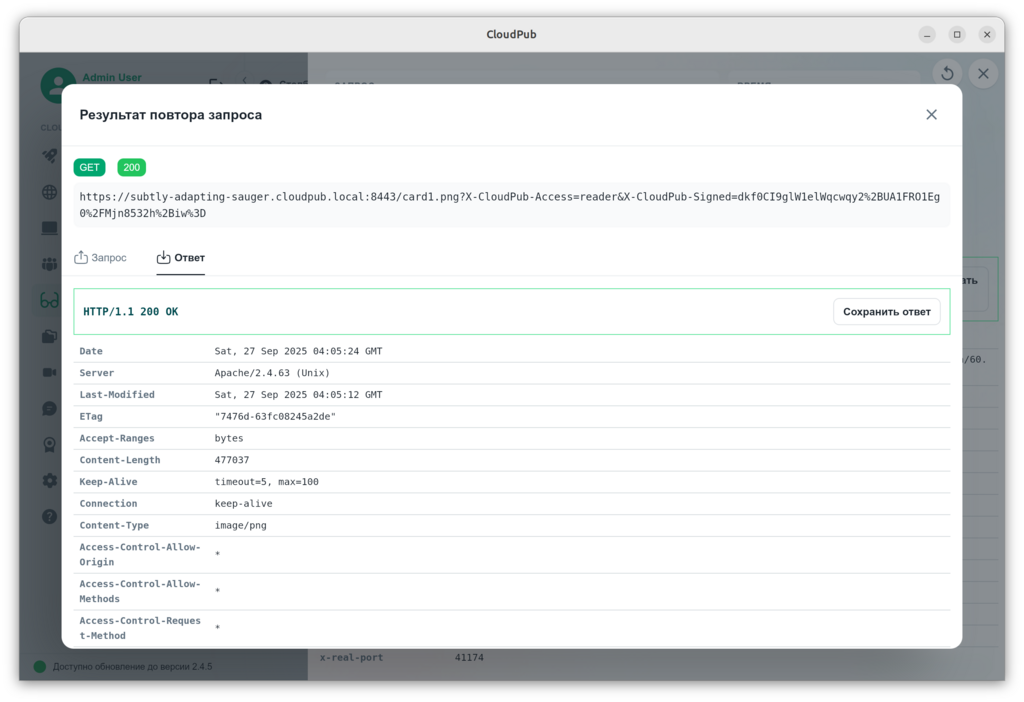Open the rocket icon in the sidebar
Image resolution: width=1024 pixels, height=702 pixels.
[x=49, y=156]
